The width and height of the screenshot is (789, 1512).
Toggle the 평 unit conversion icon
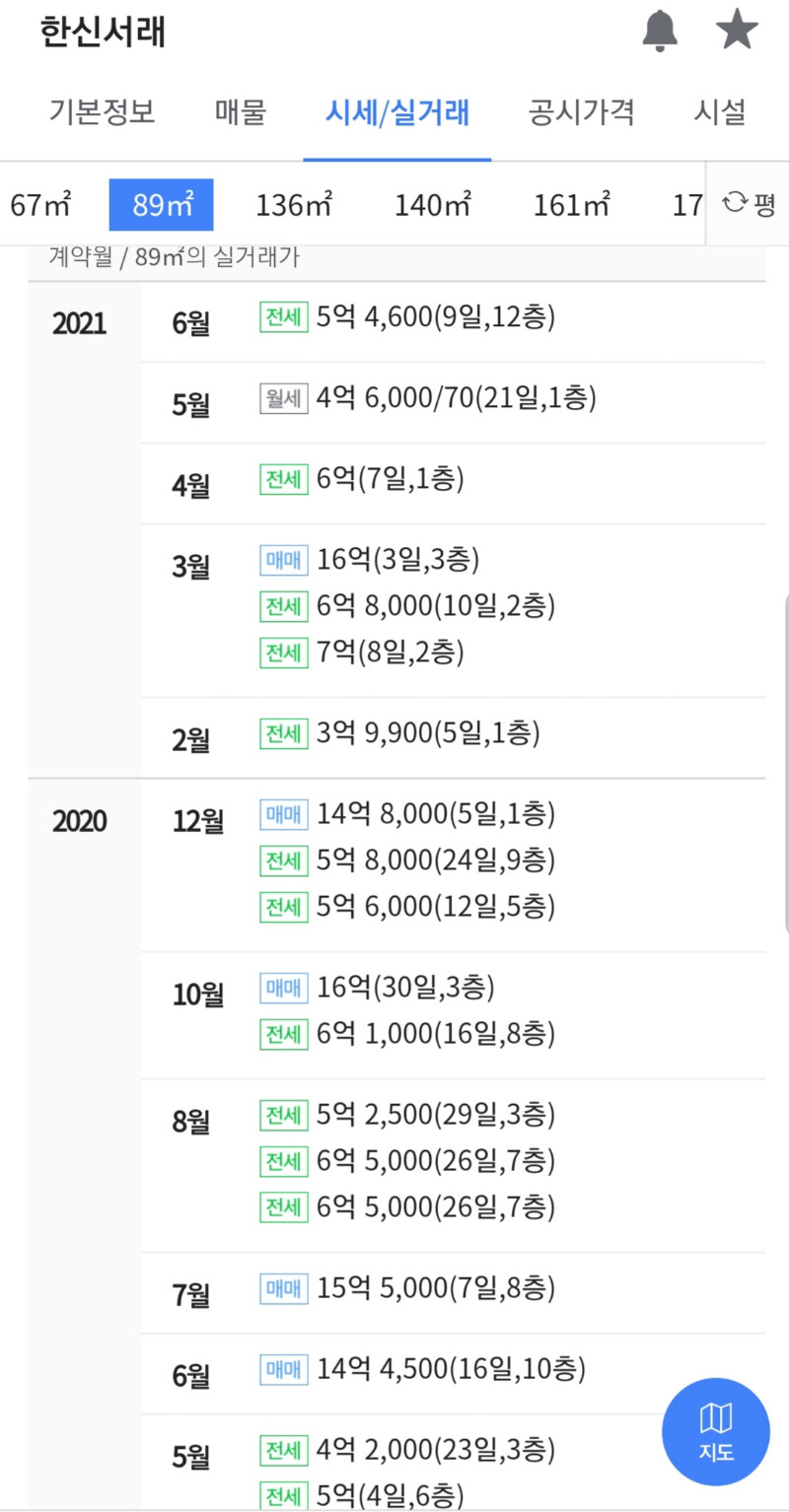point(749,204)
